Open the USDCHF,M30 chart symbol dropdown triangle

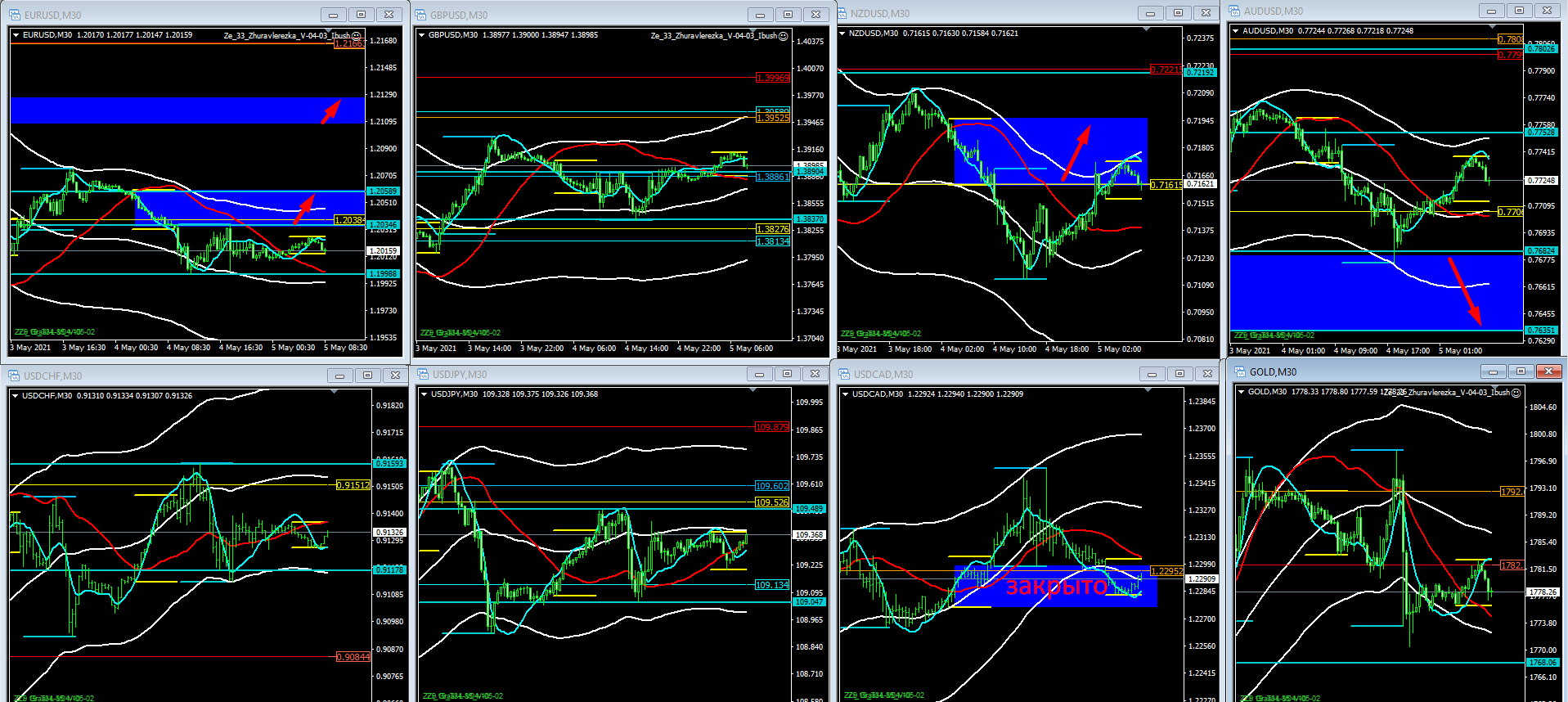coord(16,396)
